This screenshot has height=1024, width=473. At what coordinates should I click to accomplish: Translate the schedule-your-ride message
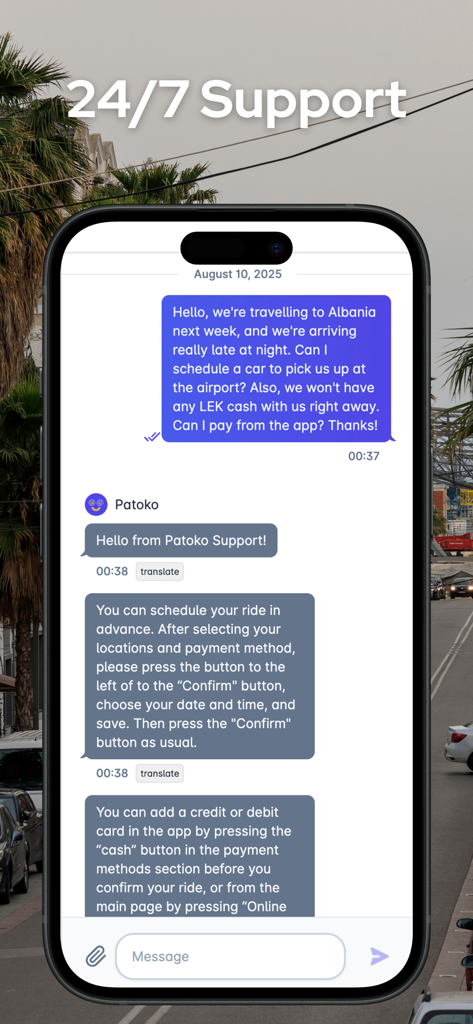tap(160, 773)
